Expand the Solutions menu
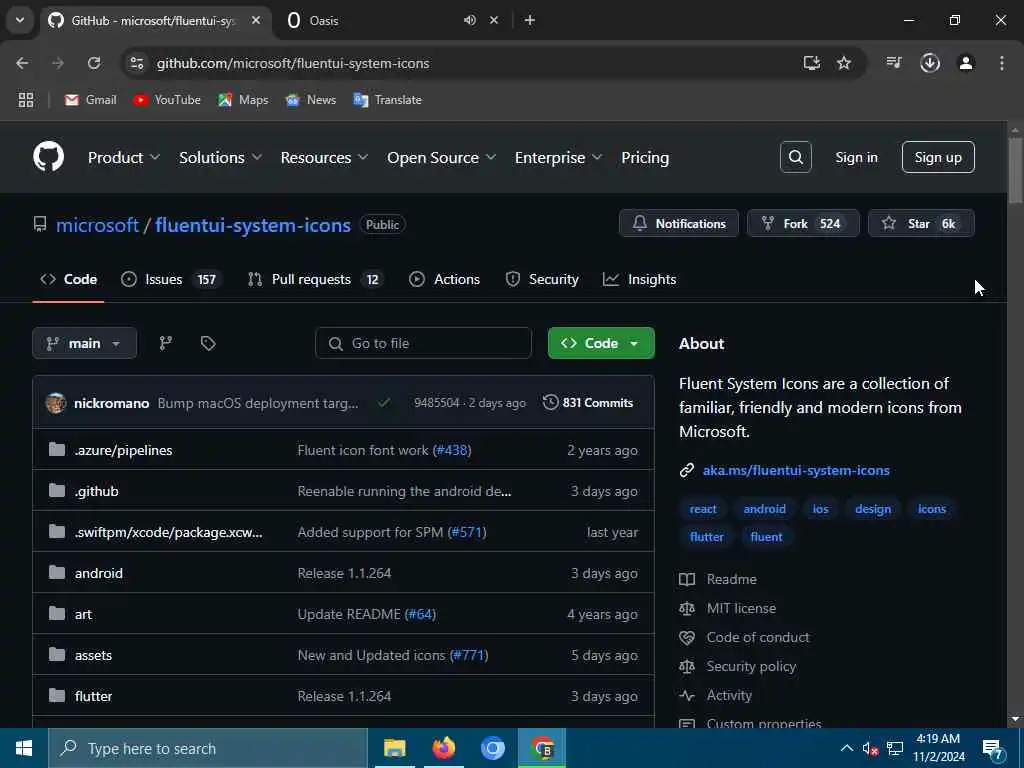This screenshot has width=1024, height=768. point(221,157)
